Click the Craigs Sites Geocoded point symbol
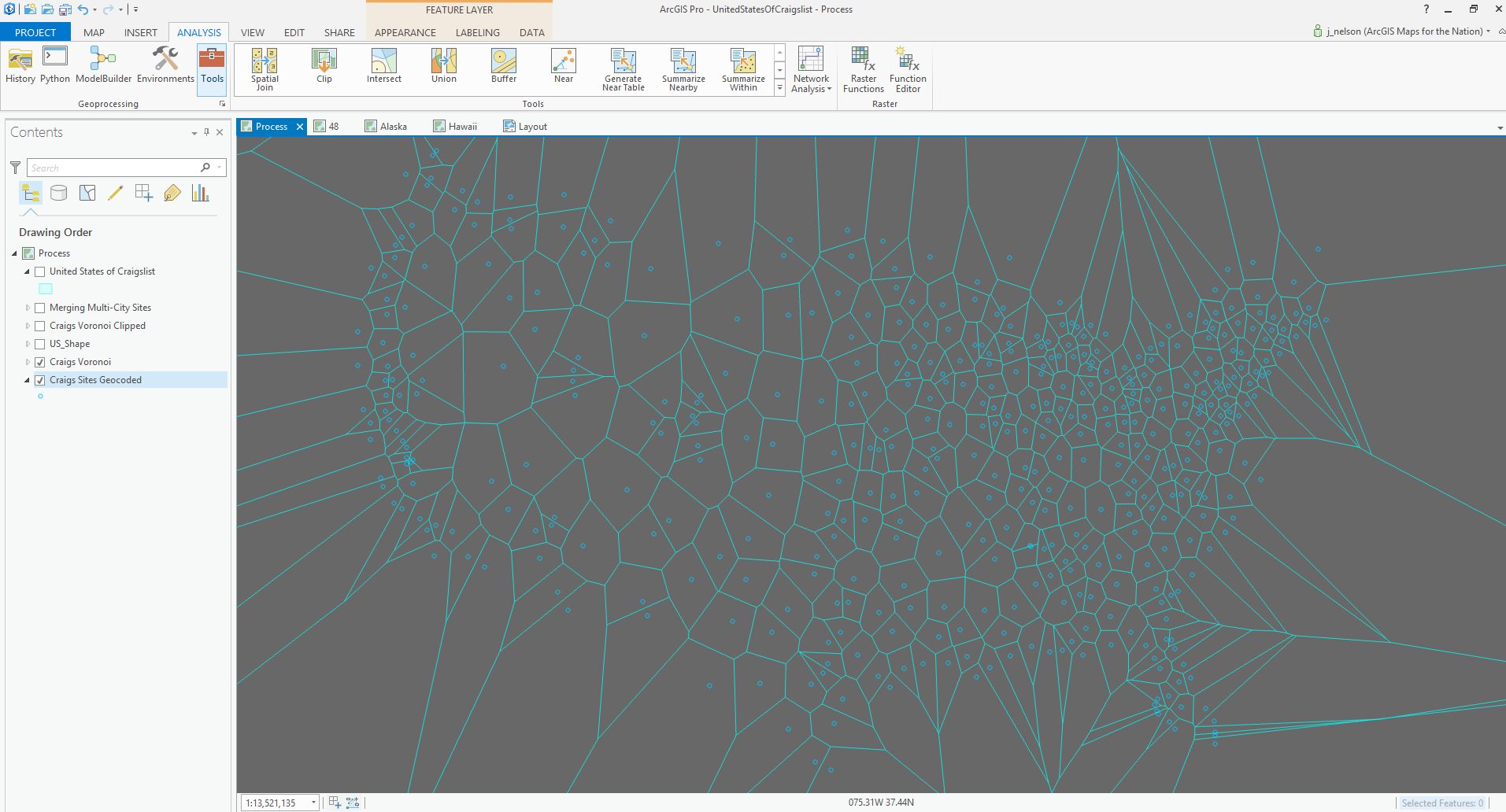Image resolution: width=1506 pixels, height=812 pixels. tap(40, 397)
